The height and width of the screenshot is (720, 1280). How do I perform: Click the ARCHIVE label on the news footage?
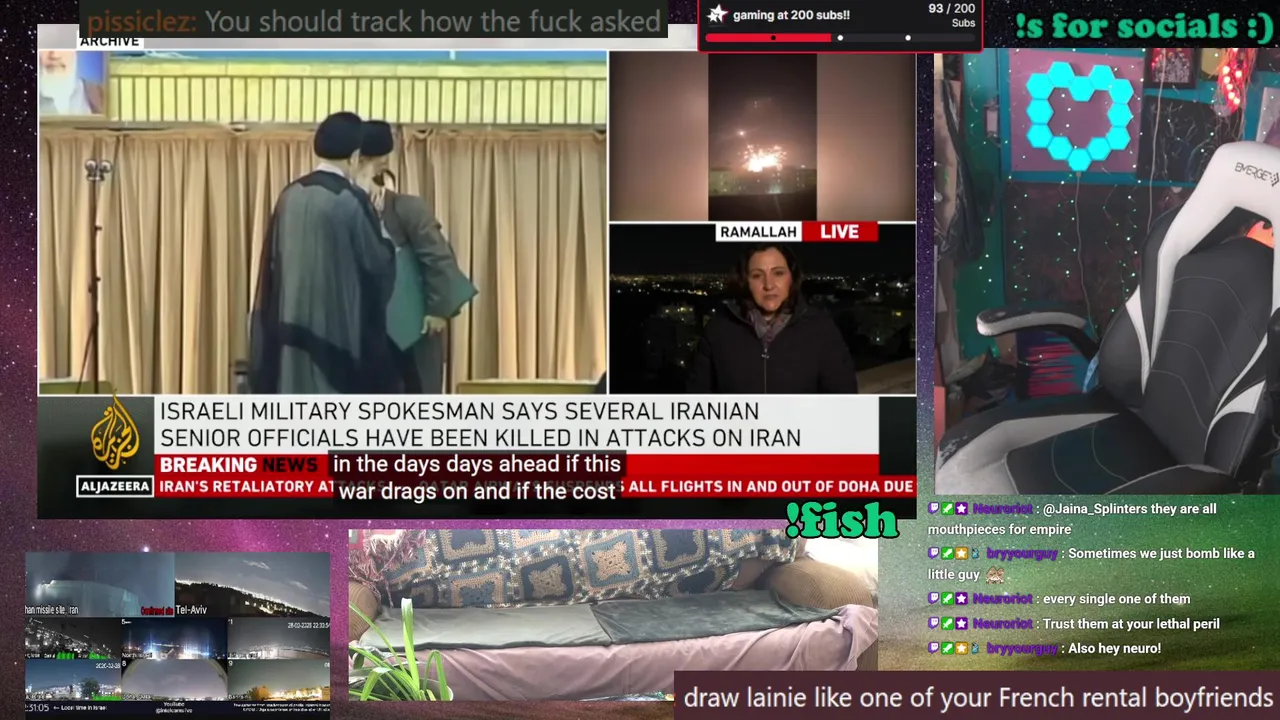click(x=110, y=41)
